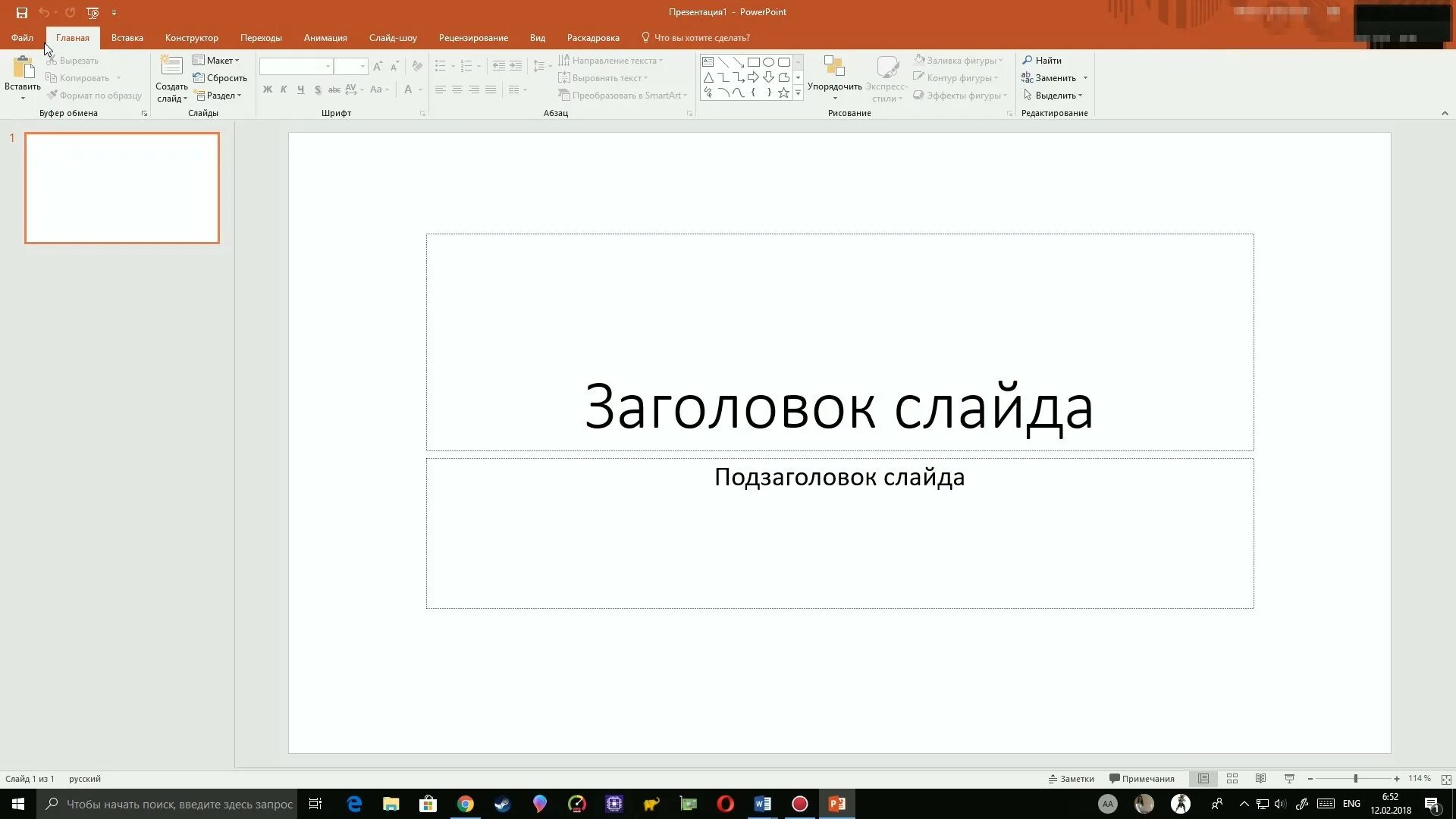Toggle the Примечания comments pane

1141,779
